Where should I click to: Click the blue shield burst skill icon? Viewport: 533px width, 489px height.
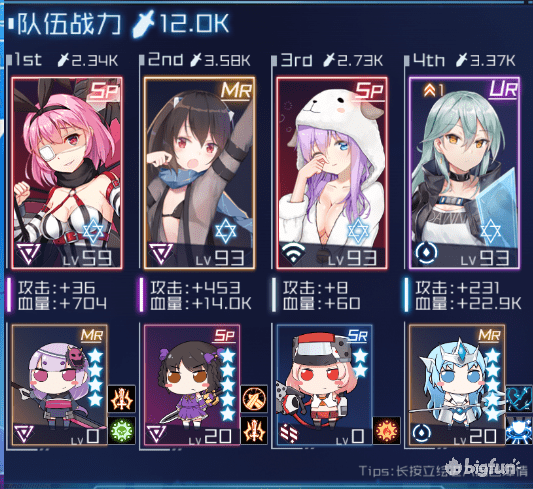519,431
